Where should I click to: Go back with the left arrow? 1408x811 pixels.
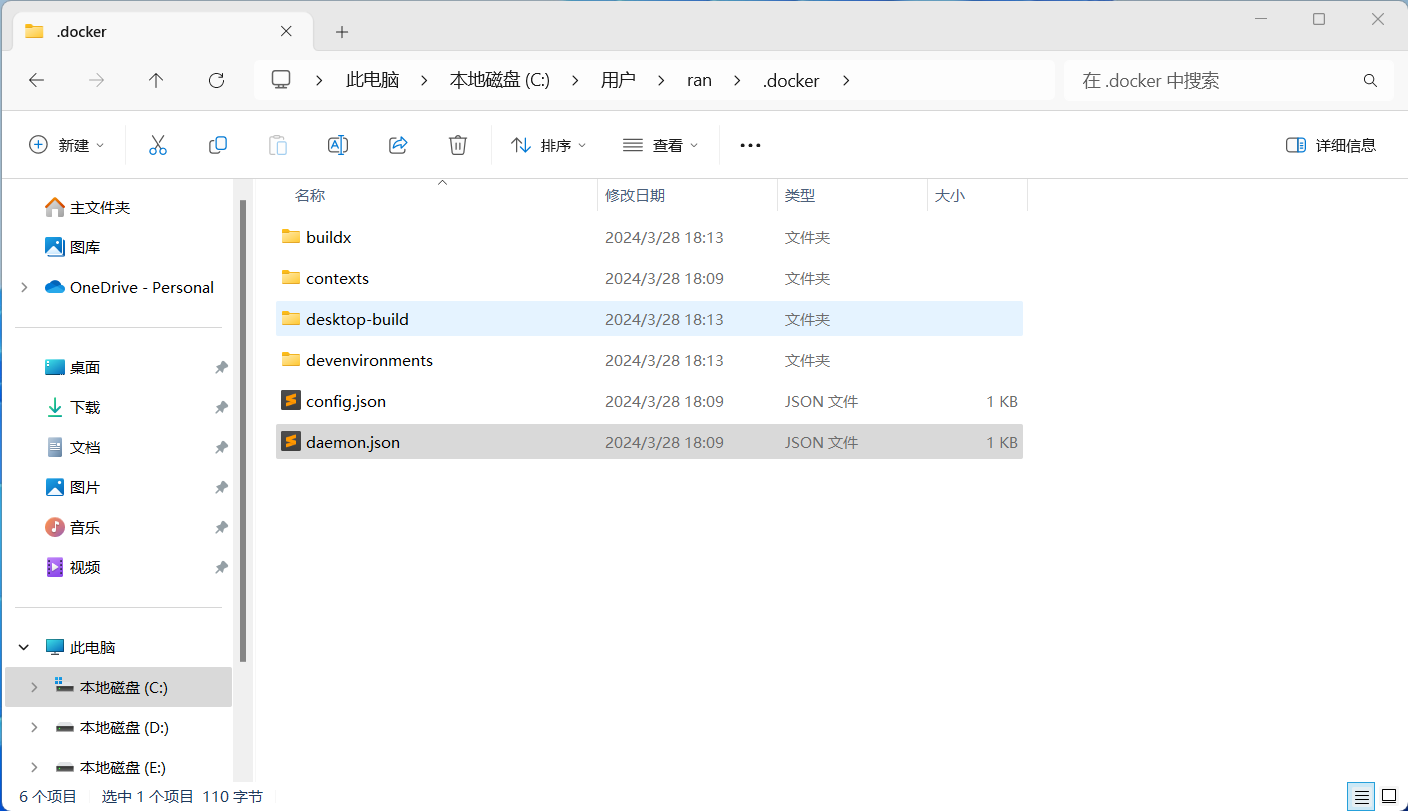click(37, 80)
